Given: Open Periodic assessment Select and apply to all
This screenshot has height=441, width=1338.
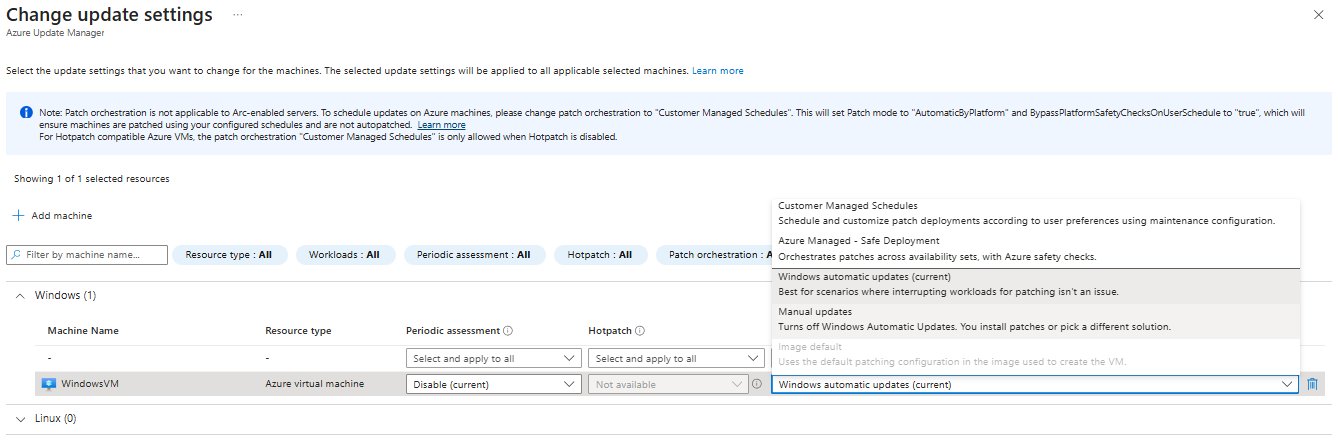Looking at the screenshot, I should click(494, 358).
